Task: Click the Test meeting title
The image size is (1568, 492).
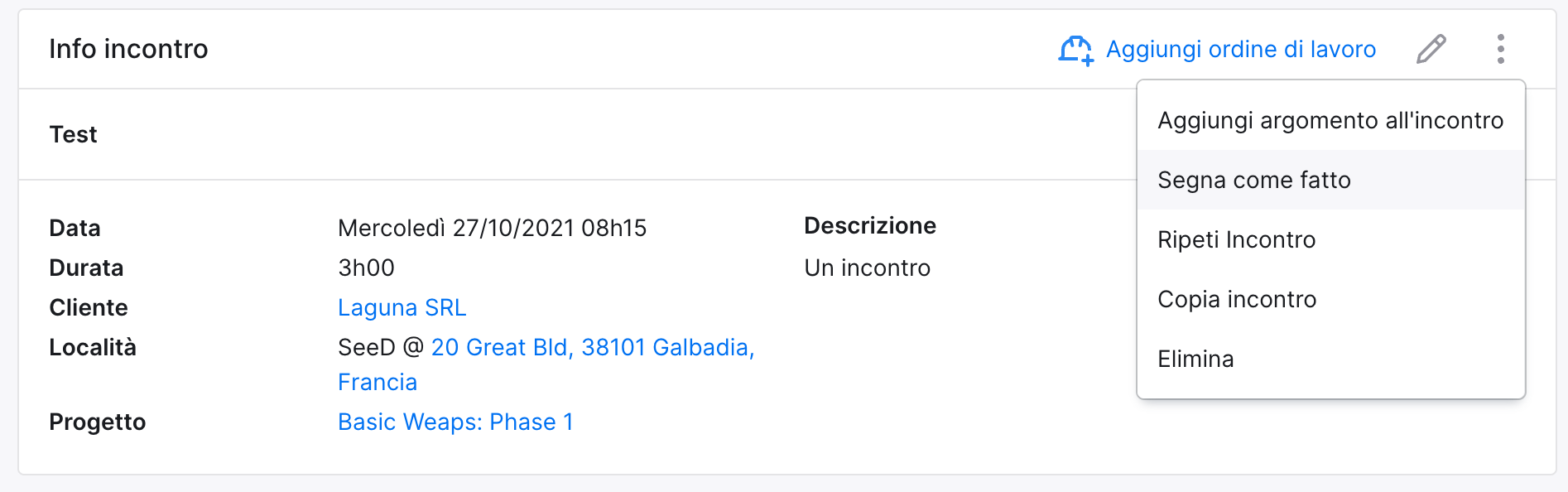Action: click(73, 134)
